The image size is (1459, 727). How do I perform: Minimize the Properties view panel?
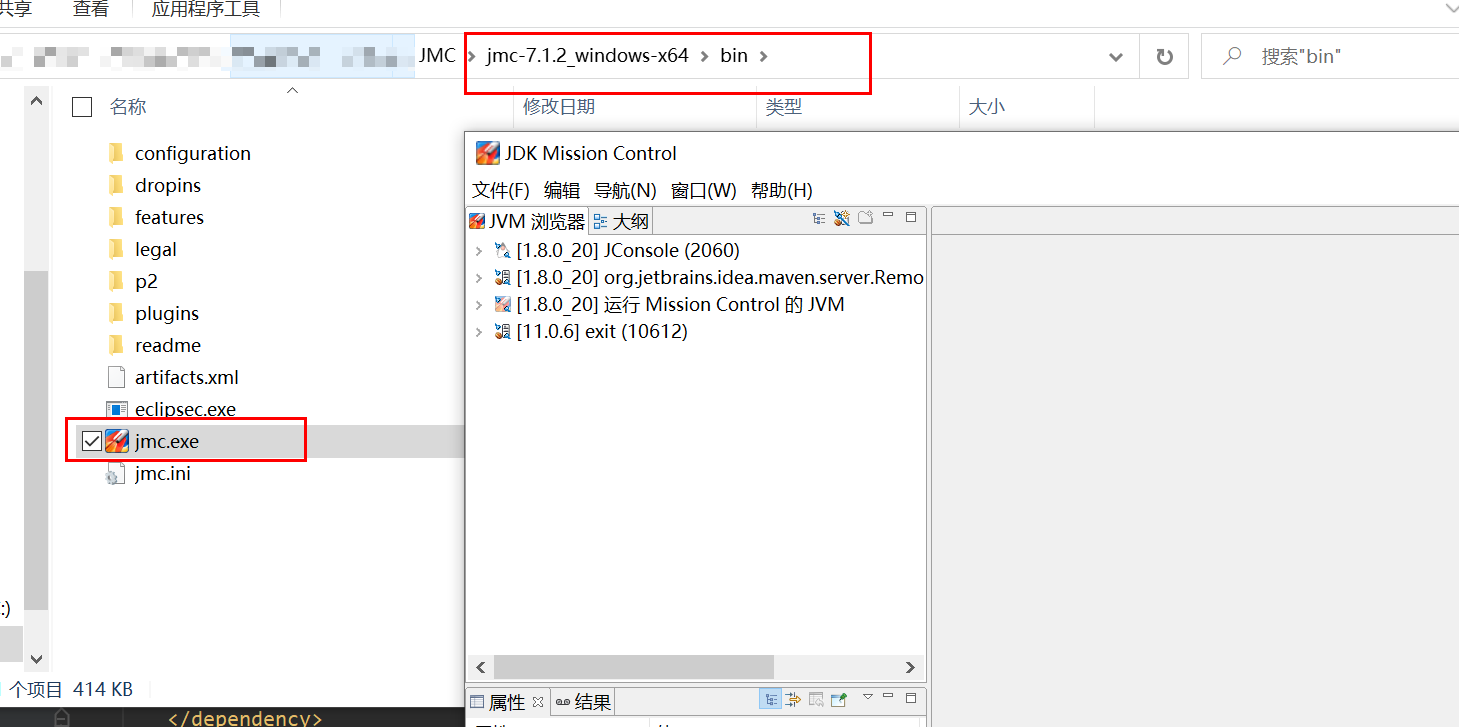coord(888,695)
